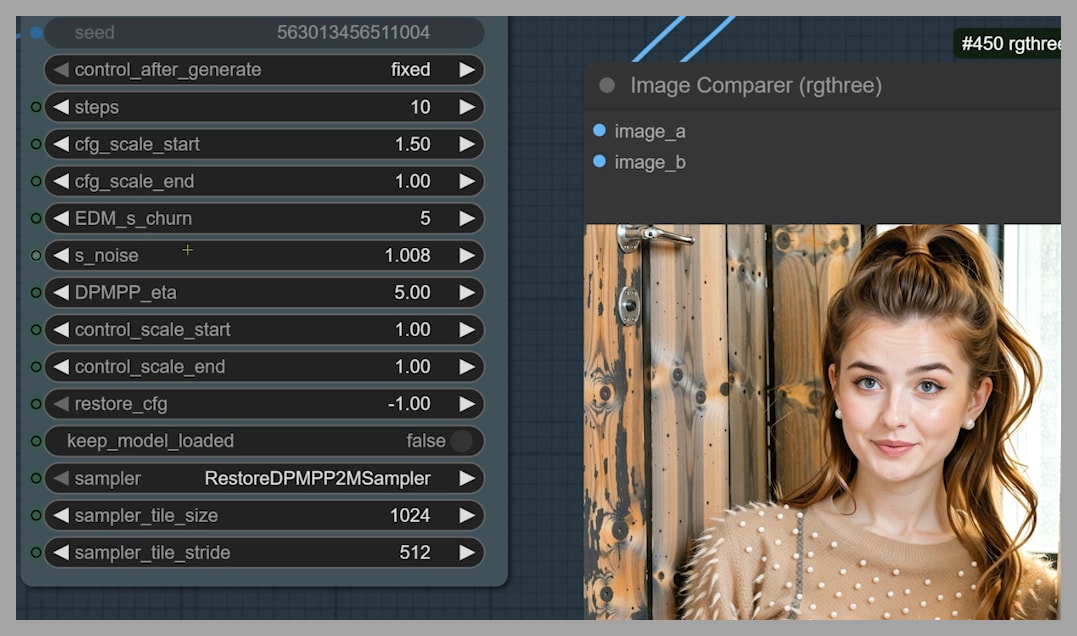This screenshot has height=636, width=1077.
Task: Decrease cfg_scale_end using the left arrow
Action: (61, 181)
